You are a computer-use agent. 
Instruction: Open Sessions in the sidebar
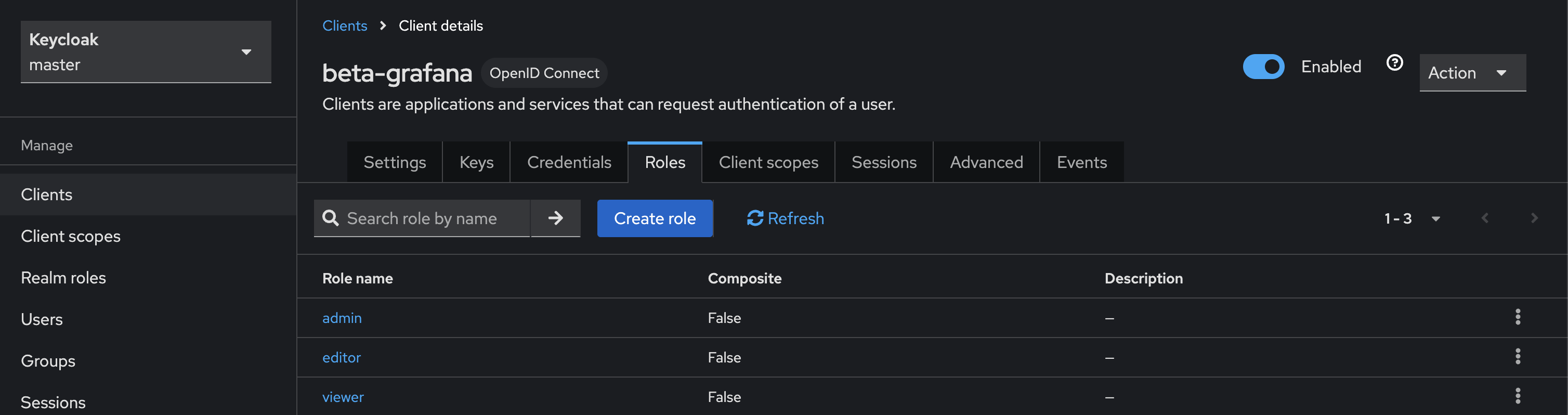pos(148,402)
